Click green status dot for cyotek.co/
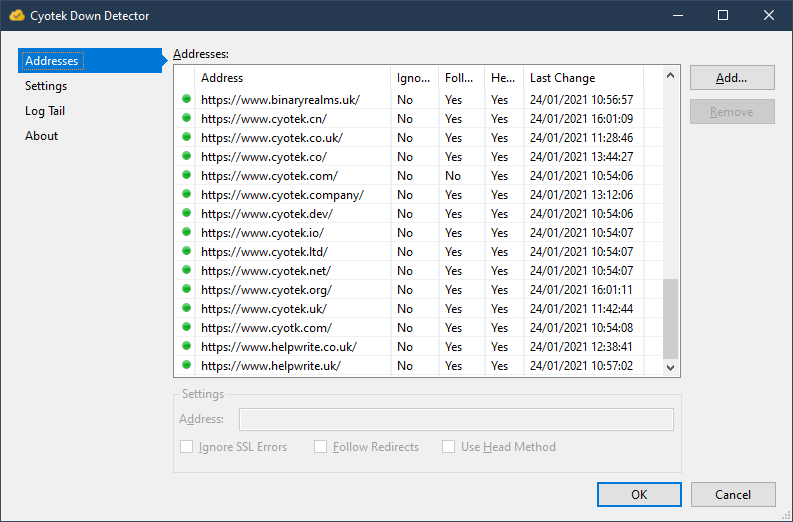The height and width of the screenshot is (522, 793). 186,156
